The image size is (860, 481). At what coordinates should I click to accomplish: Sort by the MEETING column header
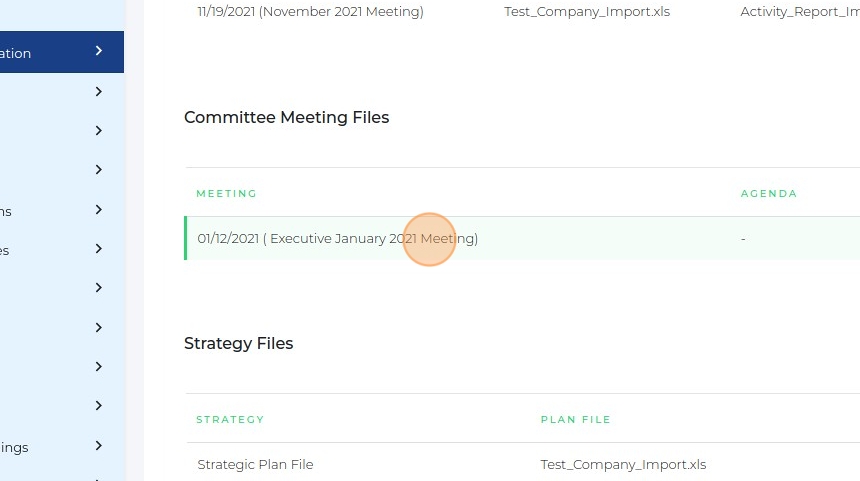[226, 194]
